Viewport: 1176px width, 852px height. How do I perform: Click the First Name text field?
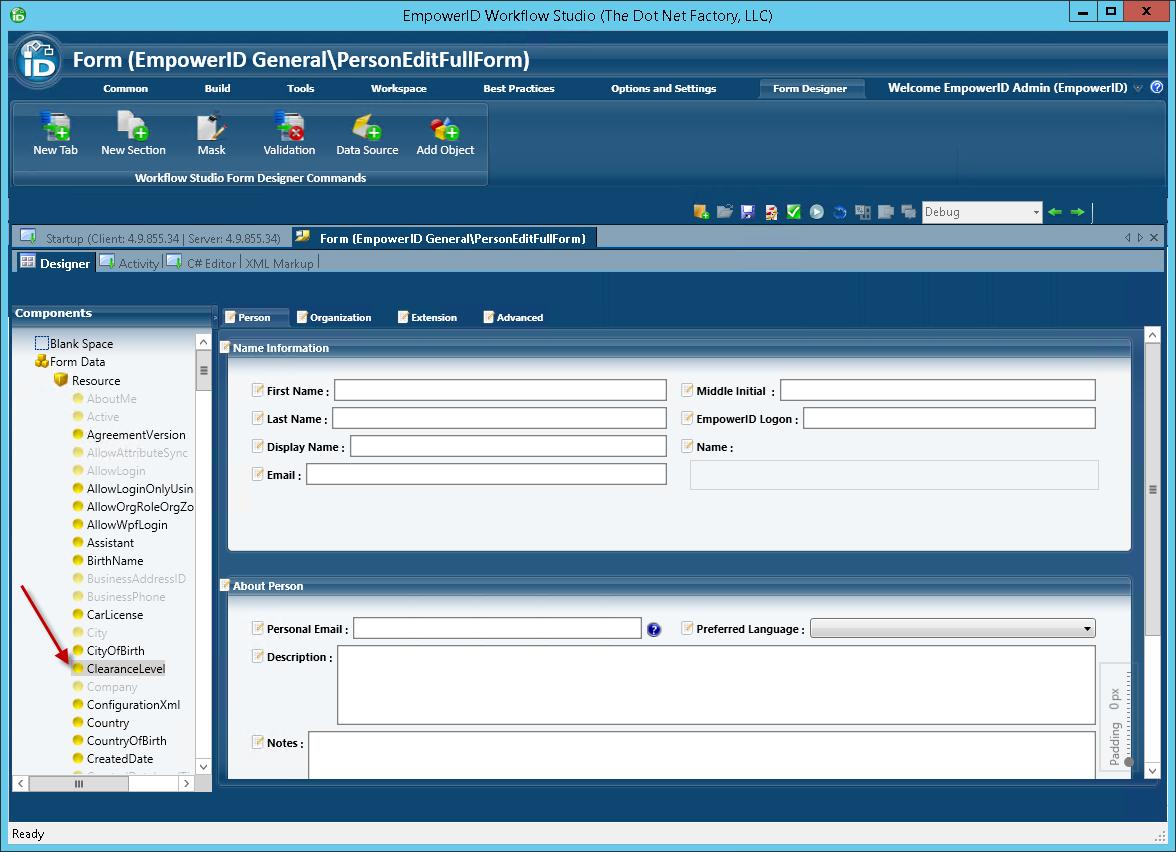coord(500,390)
